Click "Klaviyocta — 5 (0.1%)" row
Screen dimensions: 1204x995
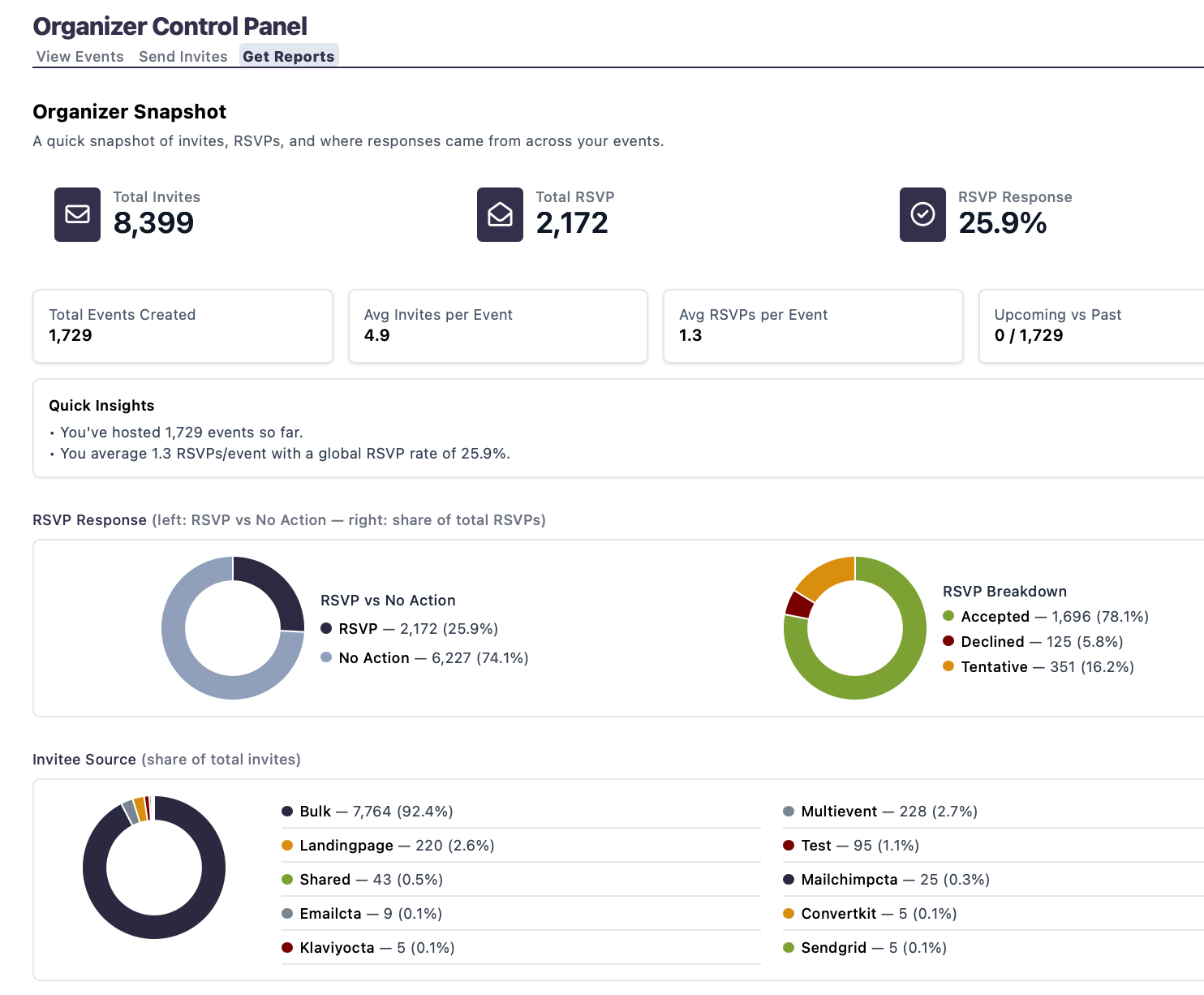[521, 947]
